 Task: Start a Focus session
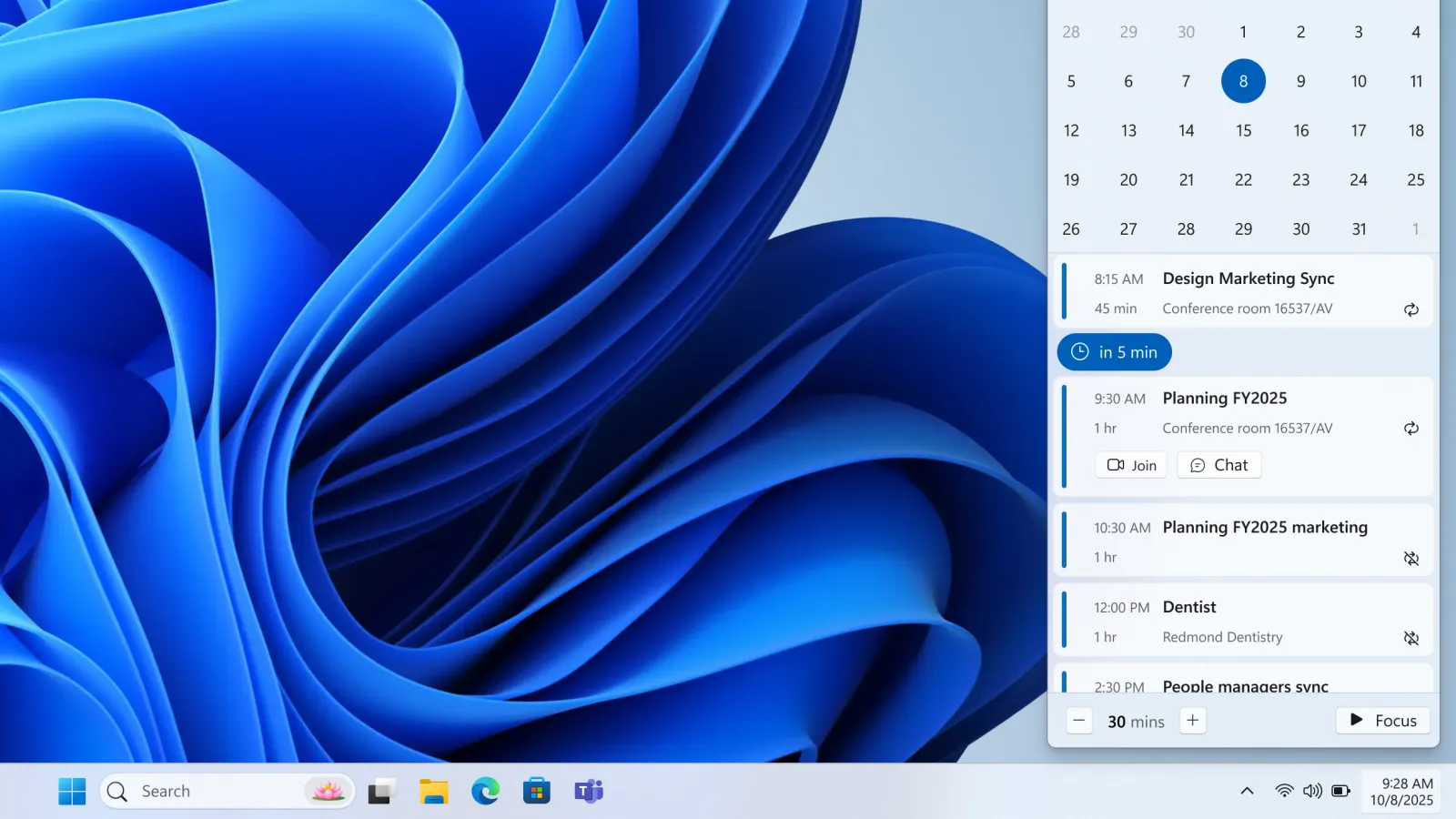pos(1382,720)
